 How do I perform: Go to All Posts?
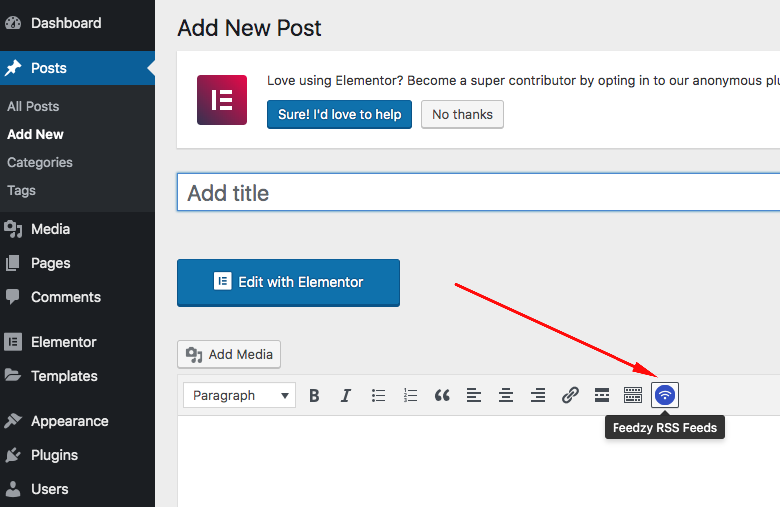[x=33, y=106]
